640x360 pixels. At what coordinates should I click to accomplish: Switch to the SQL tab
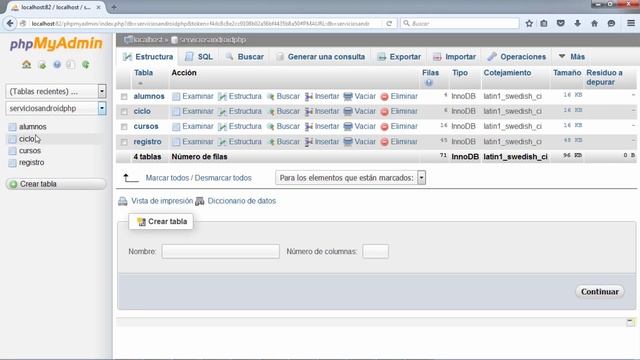tap(199, 57)
